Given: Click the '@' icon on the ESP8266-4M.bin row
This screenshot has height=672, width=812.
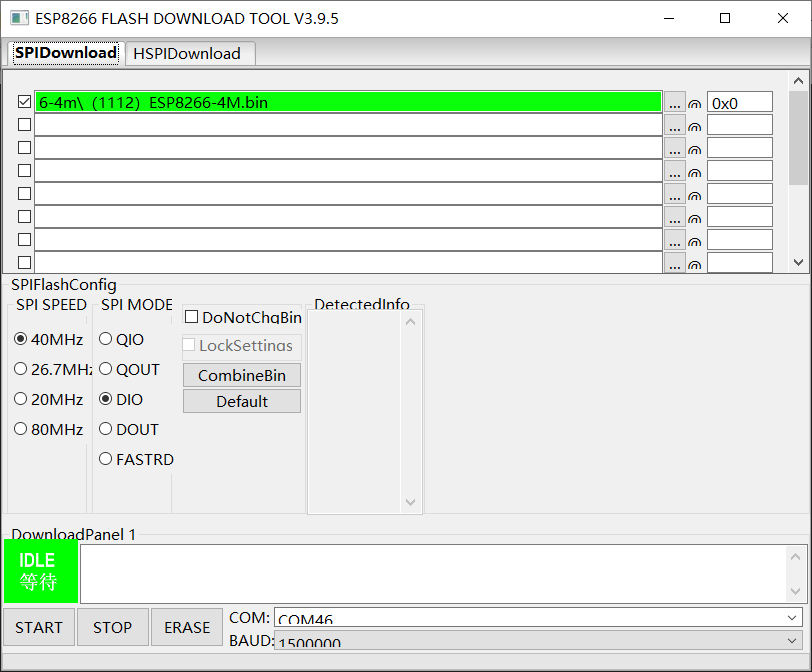Looking at the screenshot, I should (x=694, y=104).
